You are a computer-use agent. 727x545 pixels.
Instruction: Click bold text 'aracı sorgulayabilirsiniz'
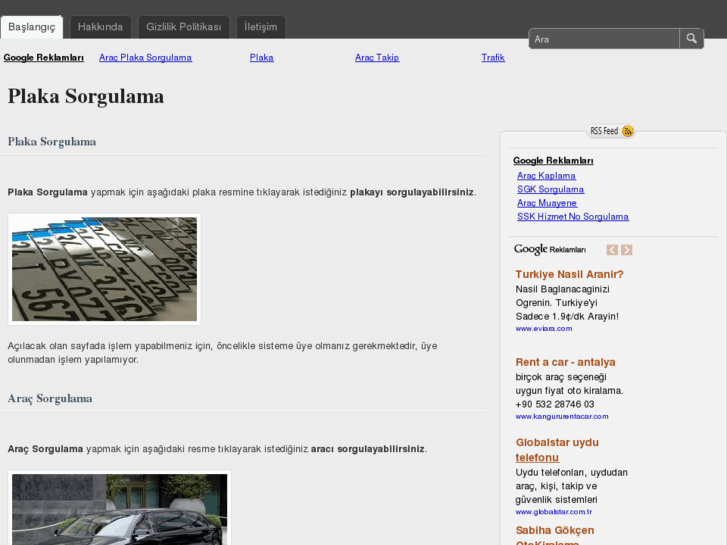pos(368,449)
